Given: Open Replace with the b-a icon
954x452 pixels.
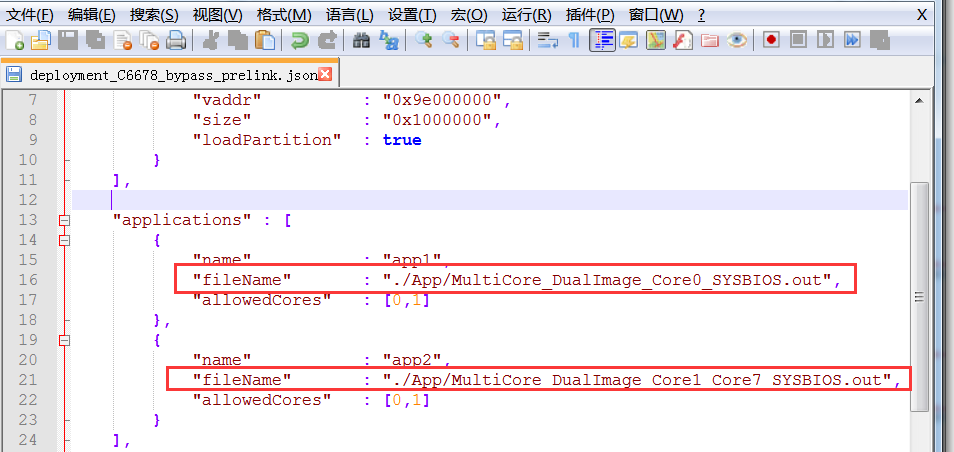Looking at the screenshot, I should tap(388, 41).
